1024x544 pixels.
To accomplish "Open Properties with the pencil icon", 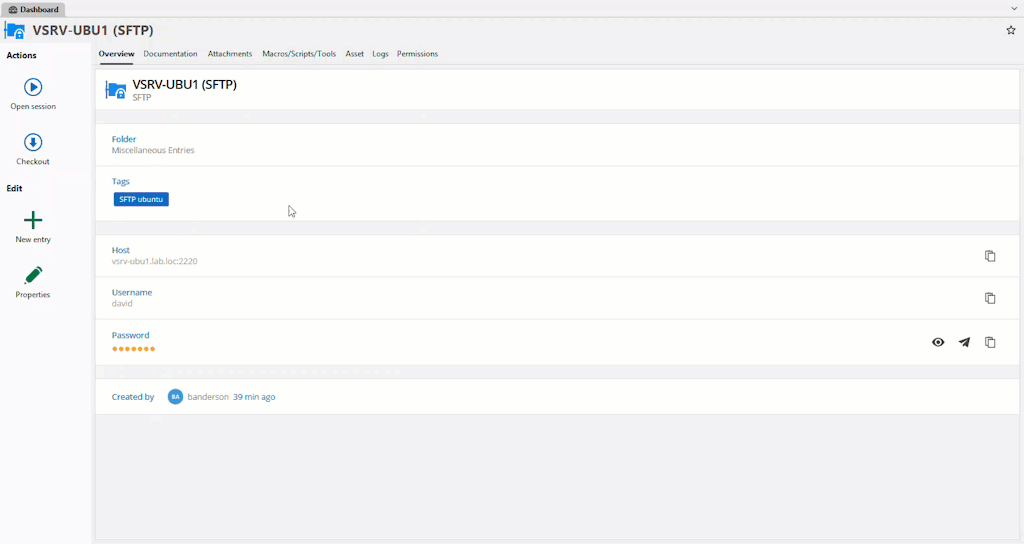I will point(33,276).
